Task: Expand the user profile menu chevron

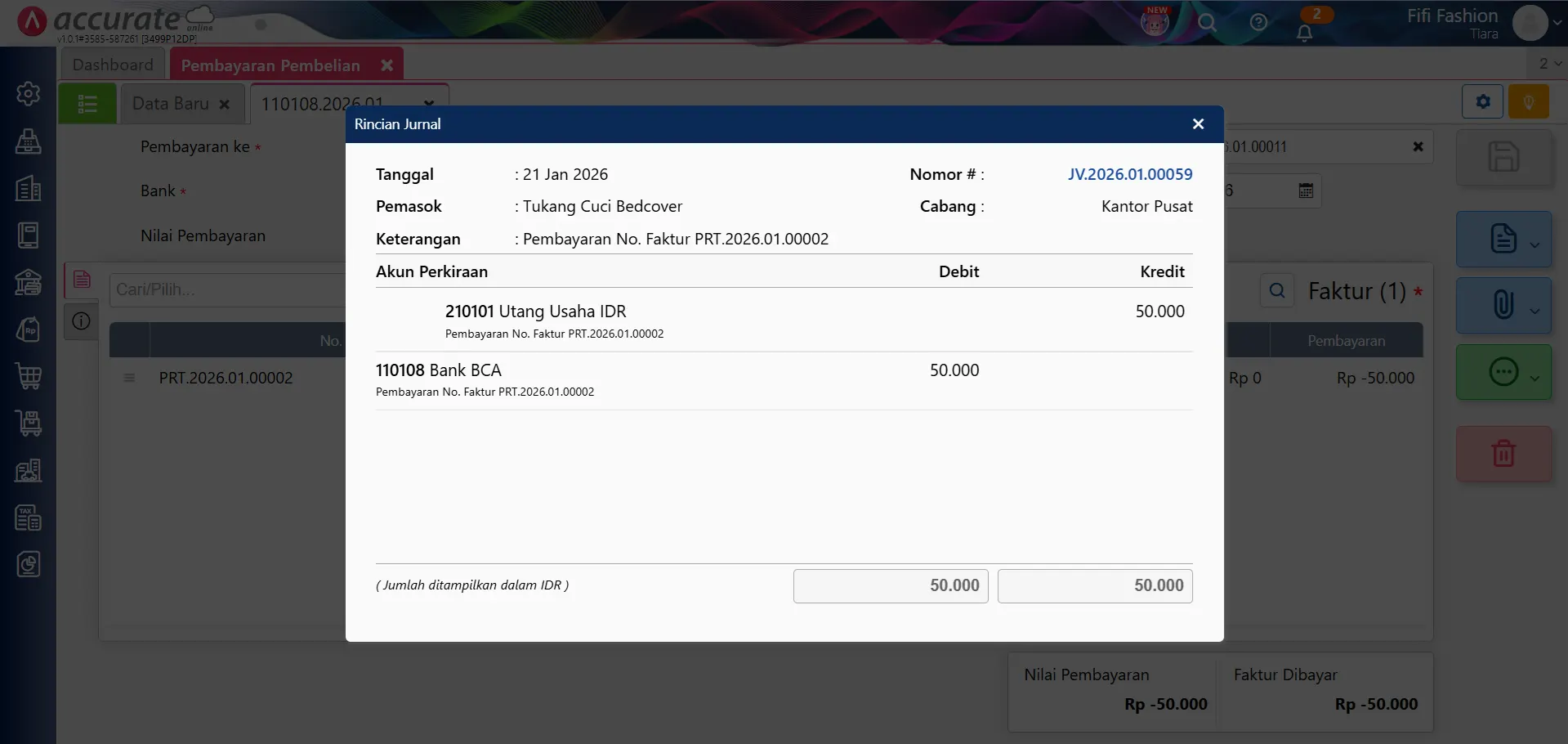Action: coord(1557,24)
